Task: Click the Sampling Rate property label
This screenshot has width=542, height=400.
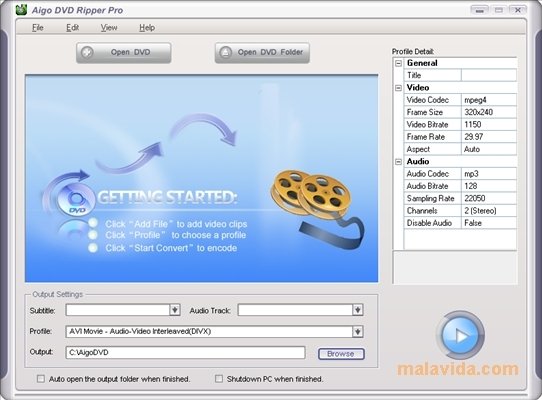Action: (430, 198)
